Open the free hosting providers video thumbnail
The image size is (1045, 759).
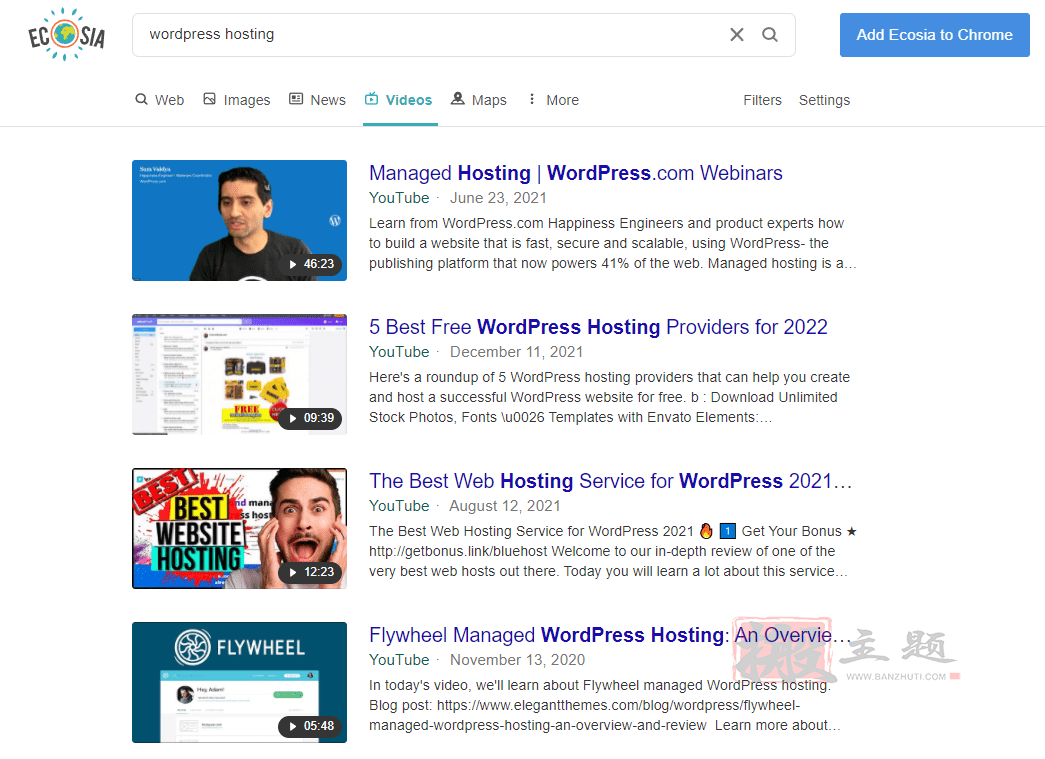(x=239, y=375)
